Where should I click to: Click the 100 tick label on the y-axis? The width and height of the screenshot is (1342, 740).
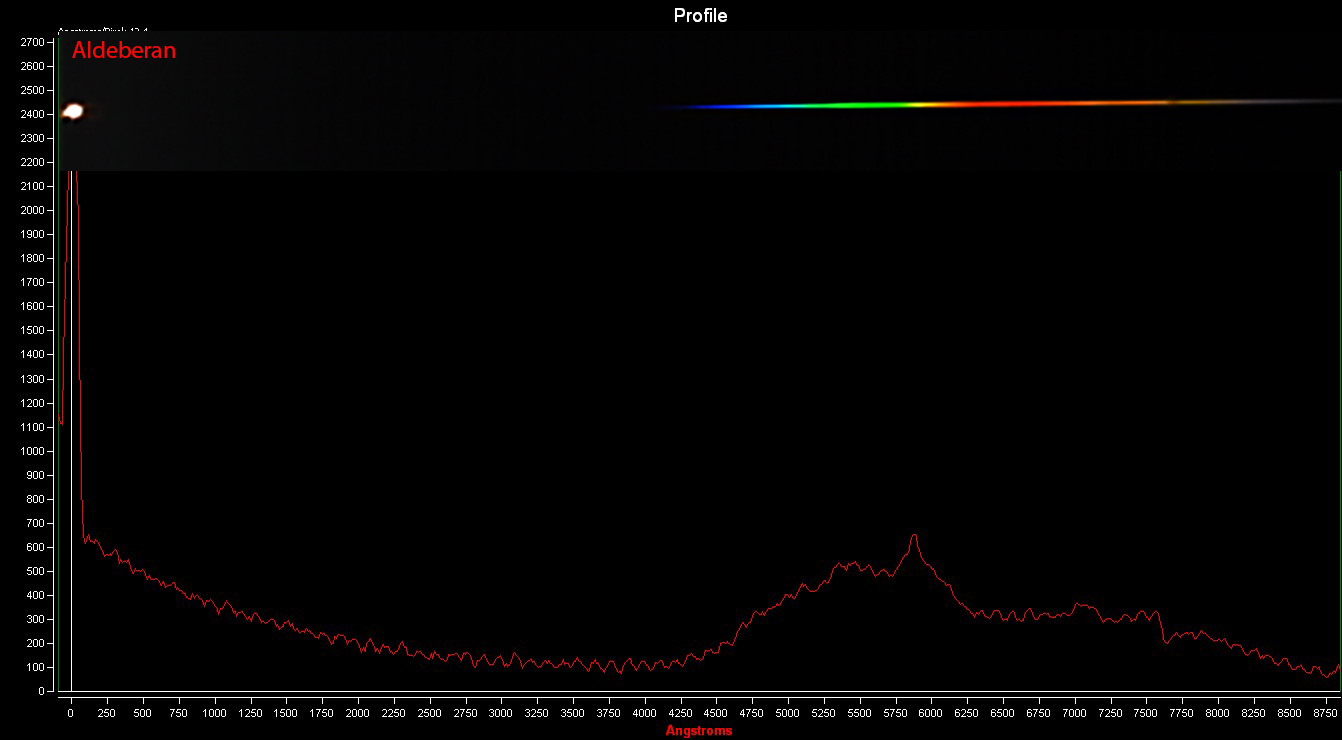[36, 667]
